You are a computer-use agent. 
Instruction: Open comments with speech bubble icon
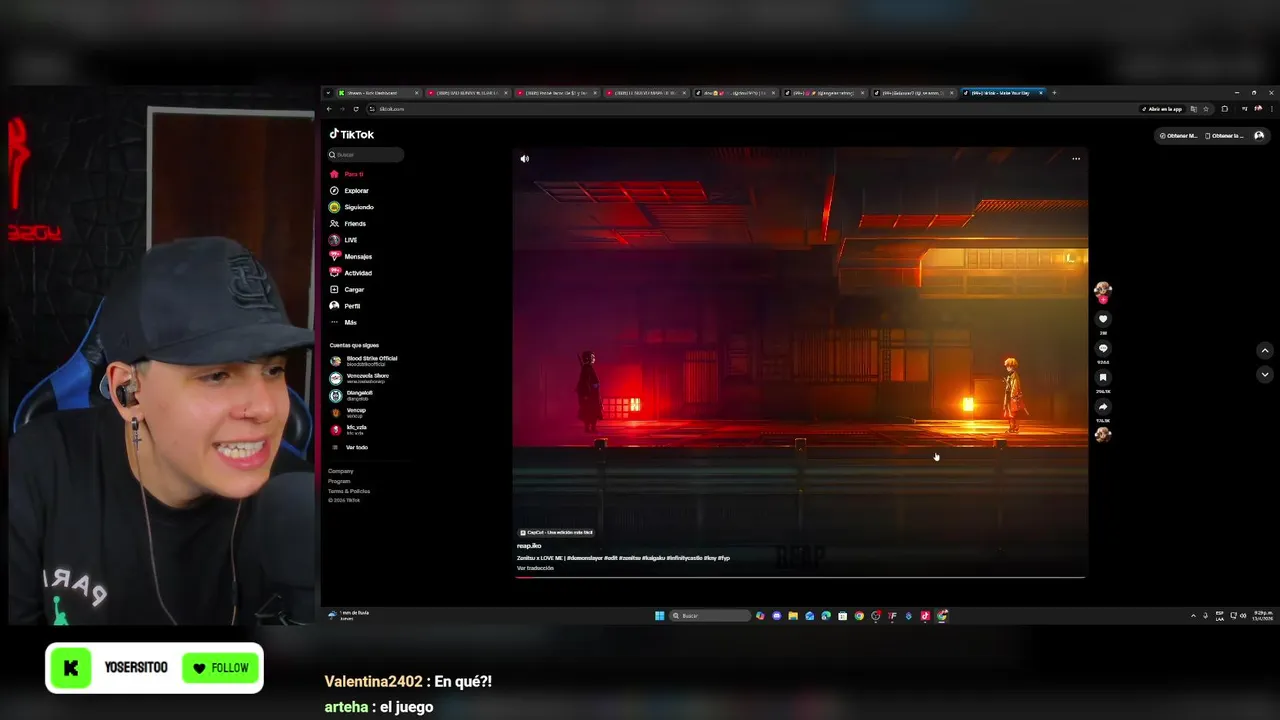(x=1103, y=348)
